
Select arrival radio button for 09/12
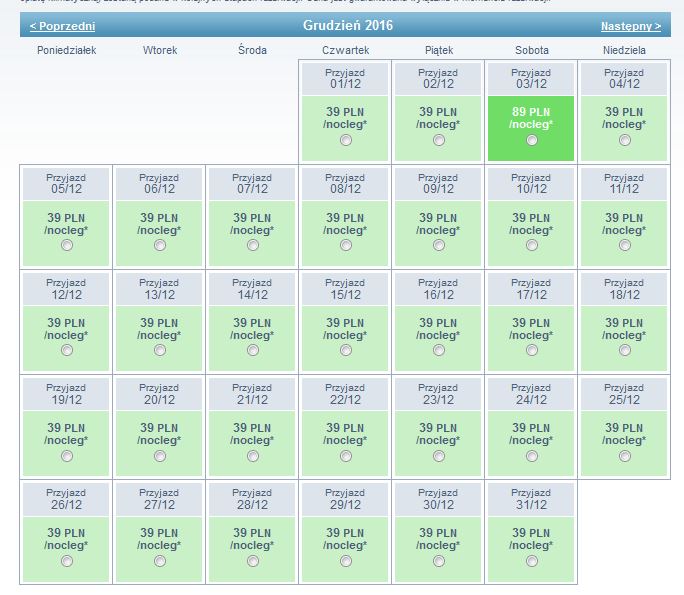point(439,245)
